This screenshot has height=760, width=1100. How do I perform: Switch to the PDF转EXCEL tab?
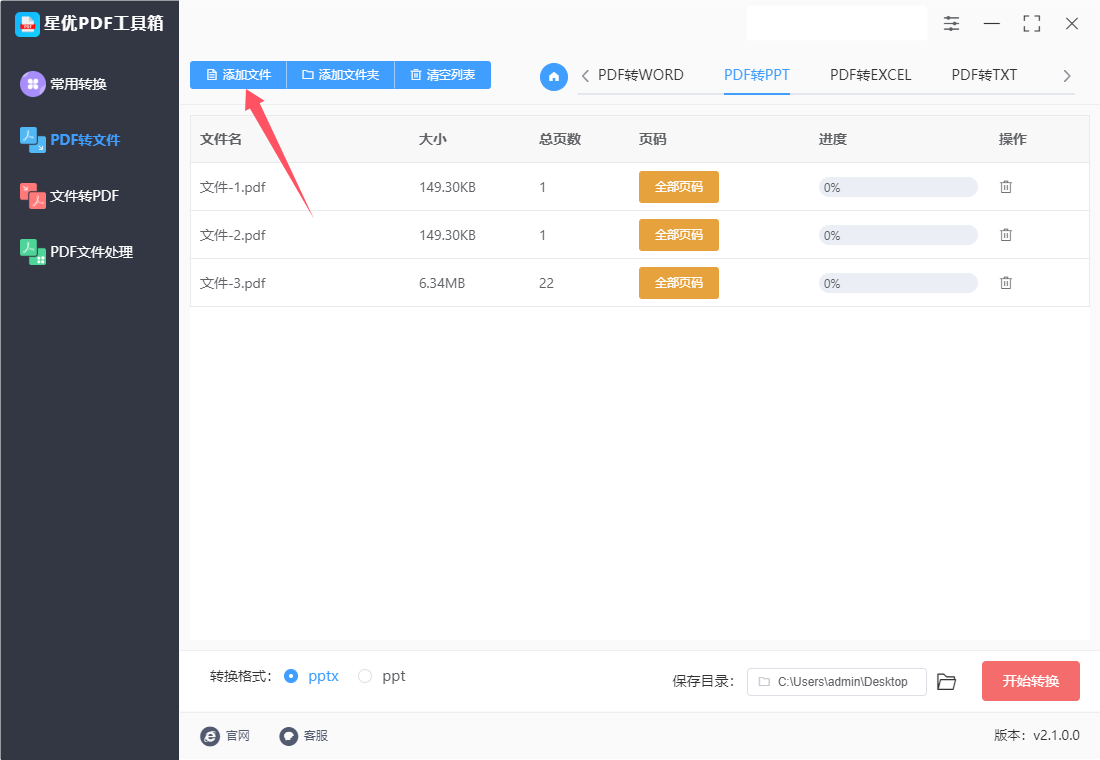click(871, 75)
